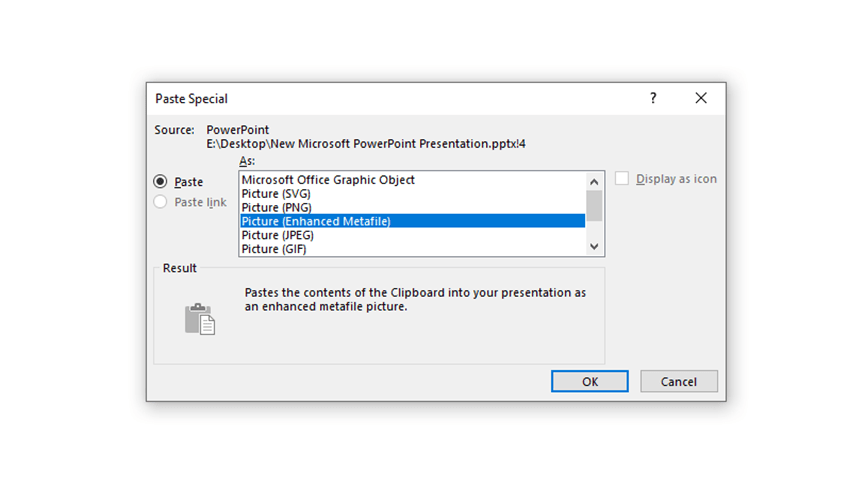865x504 pixels.
Task: Enable the Display as icon checkbox
Action: [x=622, y=179]
